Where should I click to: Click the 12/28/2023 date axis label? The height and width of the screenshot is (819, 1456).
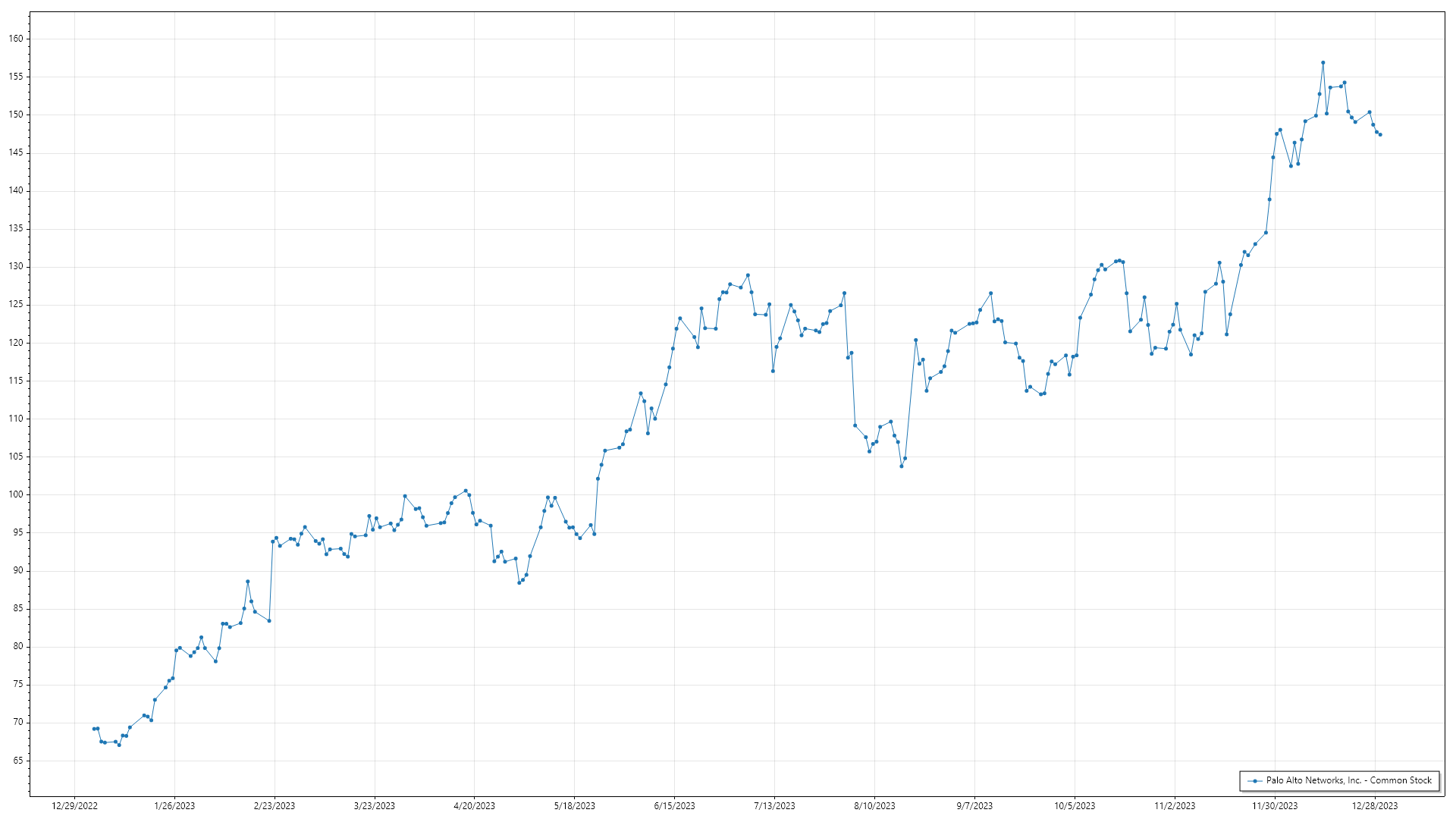click(x=1375, y=806)
